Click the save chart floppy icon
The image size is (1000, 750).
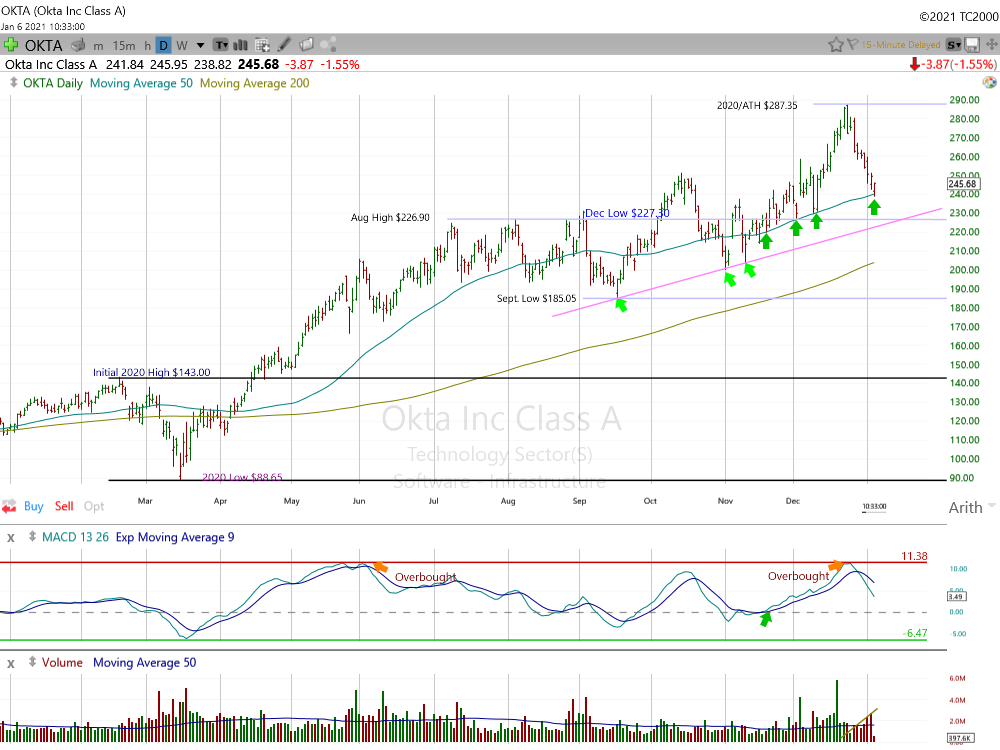tap(972, 45)
